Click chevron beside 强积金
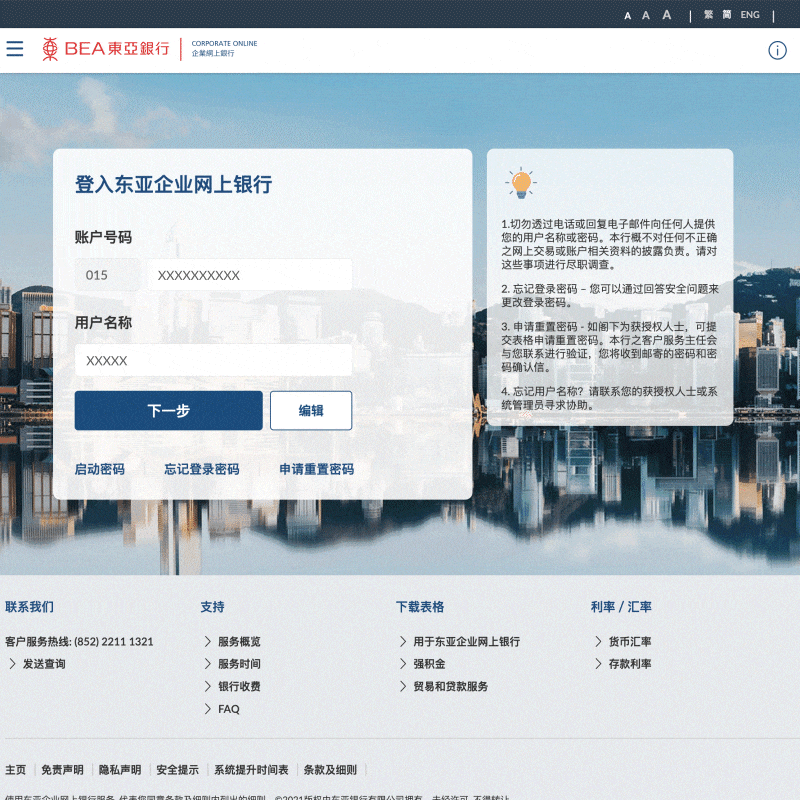The image size is (800, 800). click(403, 664)
